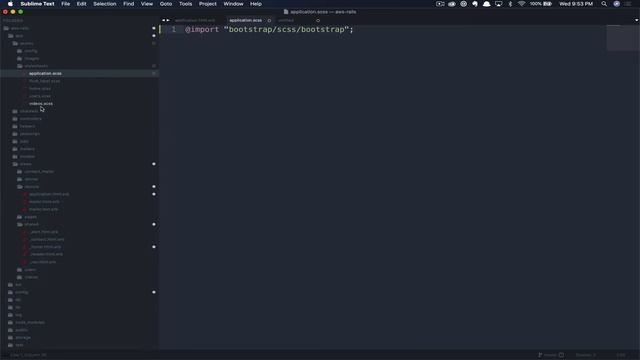This screenshot has width=640, height=360.
Task: Click line number 1 in the gutter
Action: coord(173,29)
